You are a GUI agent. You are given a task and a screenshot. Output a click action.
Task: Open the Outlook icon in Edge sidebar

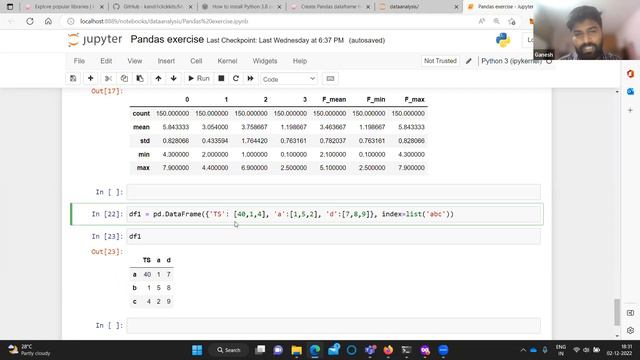[x=630, y=91]
